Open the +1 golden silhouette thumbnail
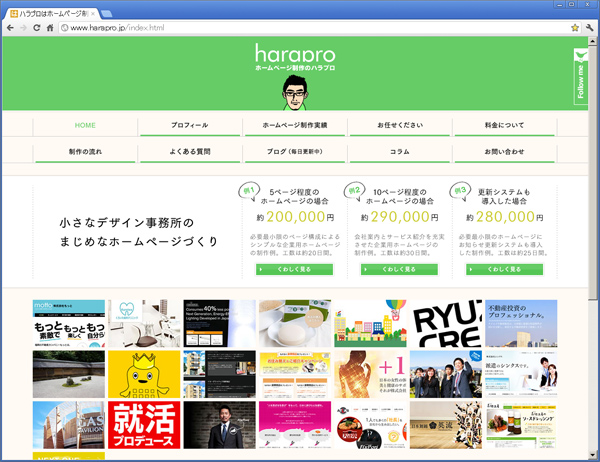Screen dimensions: 600x462 pos(370,374)
